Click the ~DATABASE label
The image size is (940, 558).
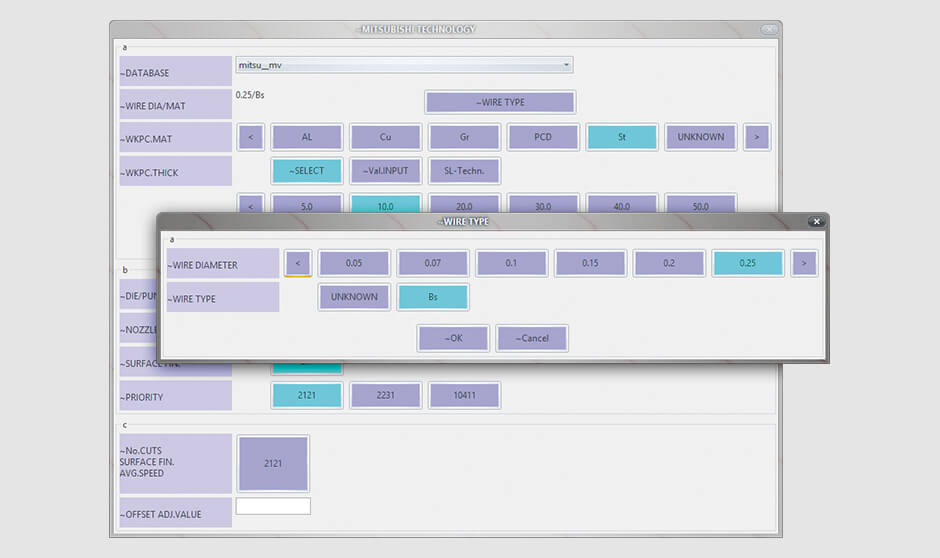coord(176,71)
